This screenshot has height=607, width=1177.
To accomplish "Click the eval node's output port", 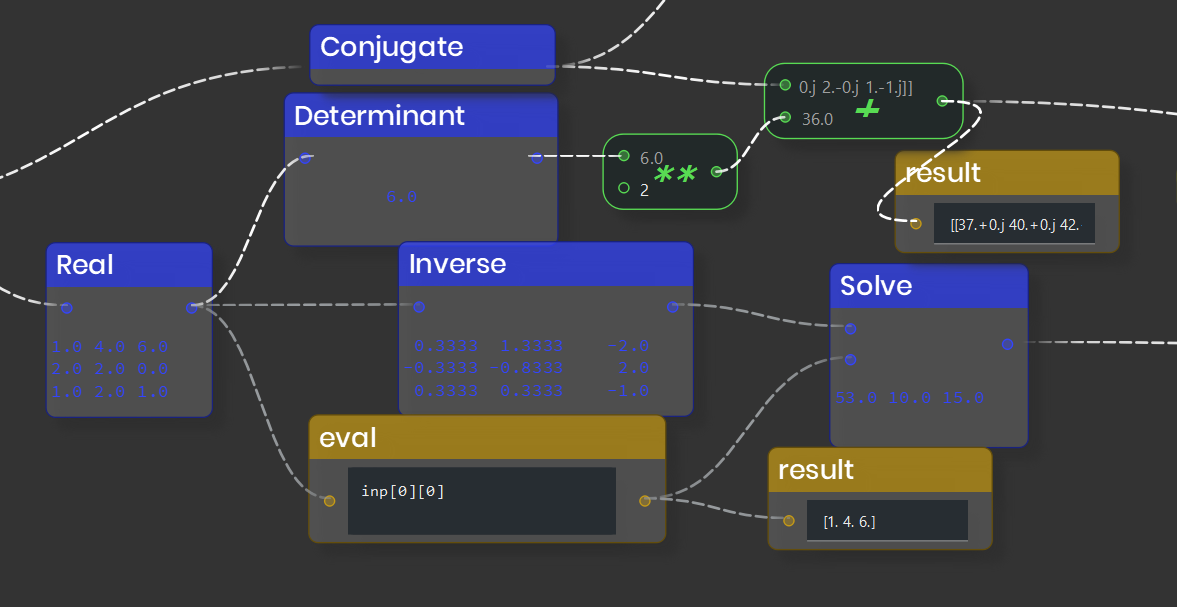I will click(x=645, y=500).
